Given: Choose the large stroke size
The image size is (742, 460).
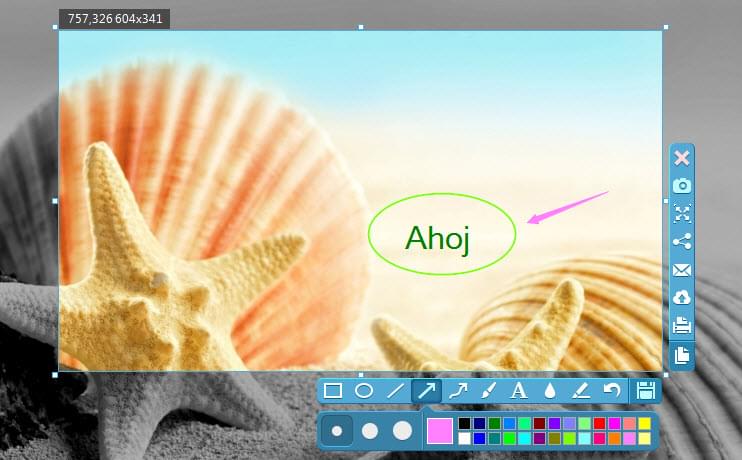Looking at the screenshot, I should [402, 431].
